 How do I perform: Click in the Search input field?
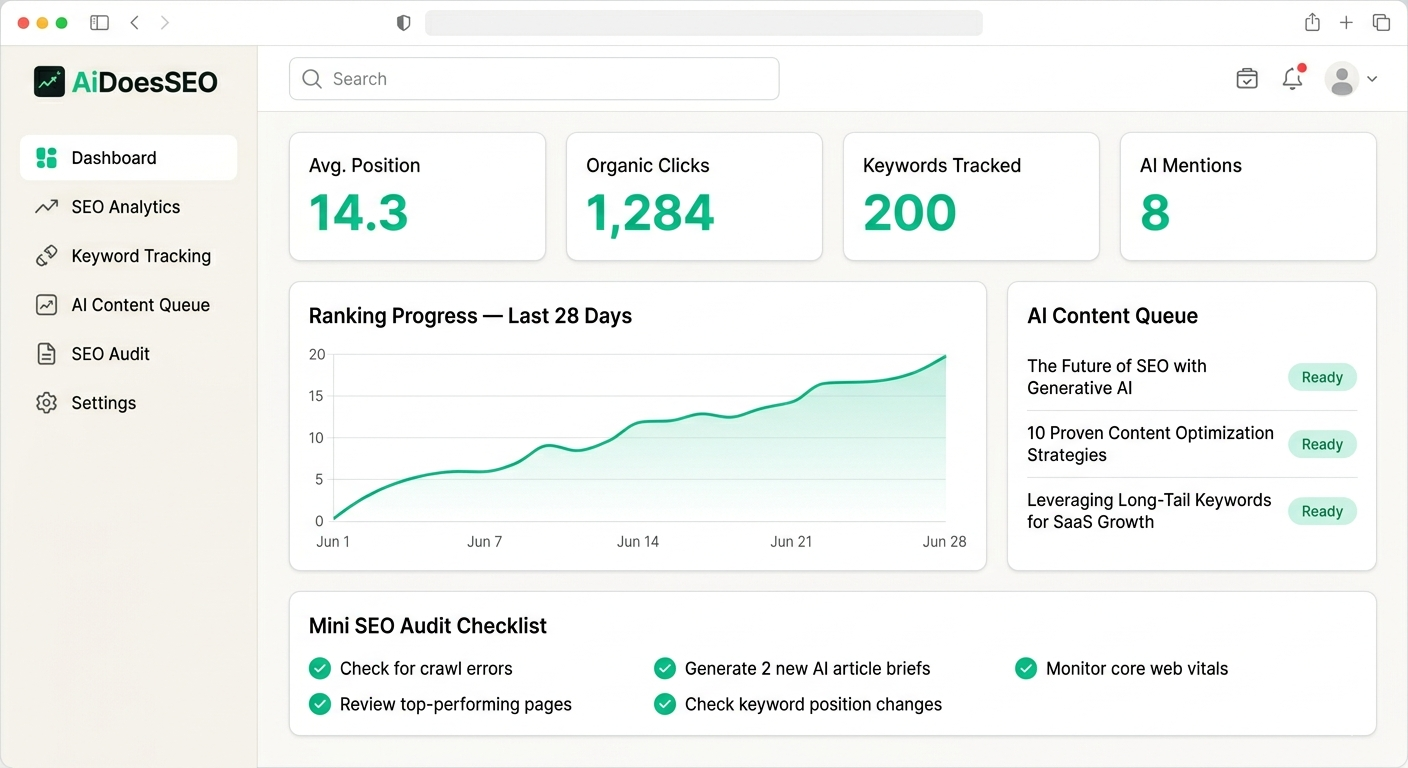pos(534,79)
